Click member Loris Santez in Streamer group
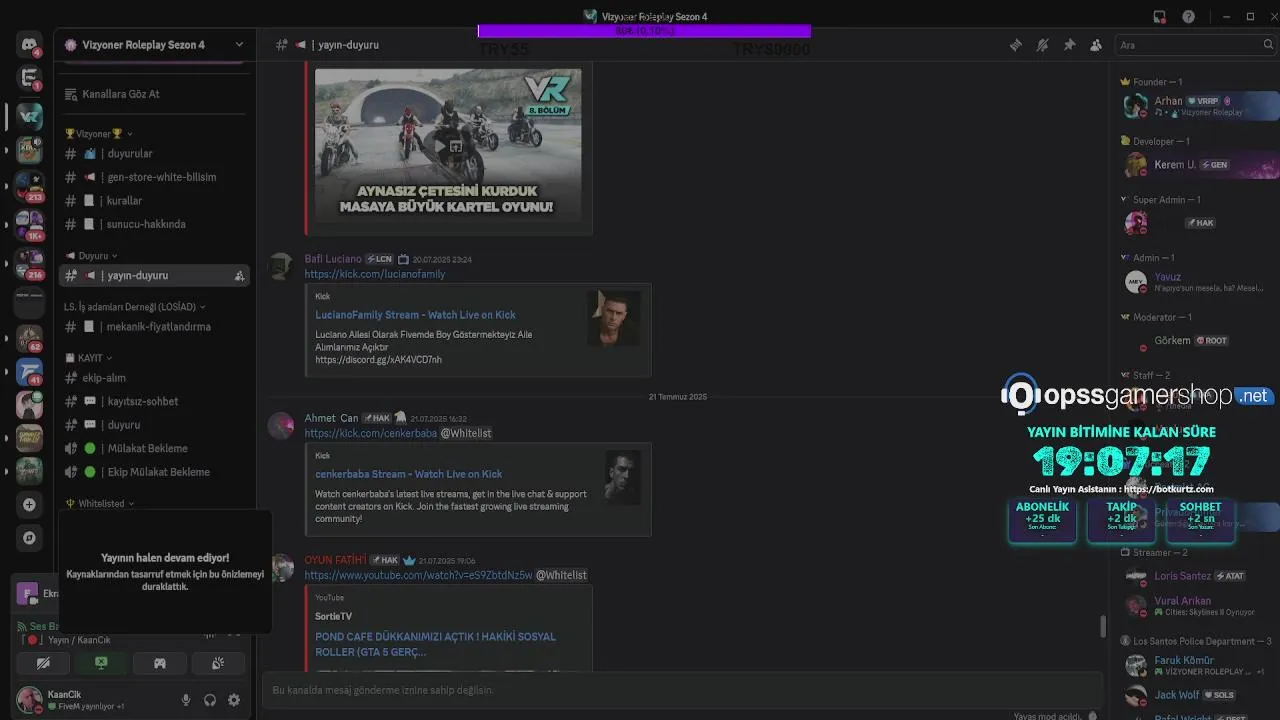 [1196, 576]
